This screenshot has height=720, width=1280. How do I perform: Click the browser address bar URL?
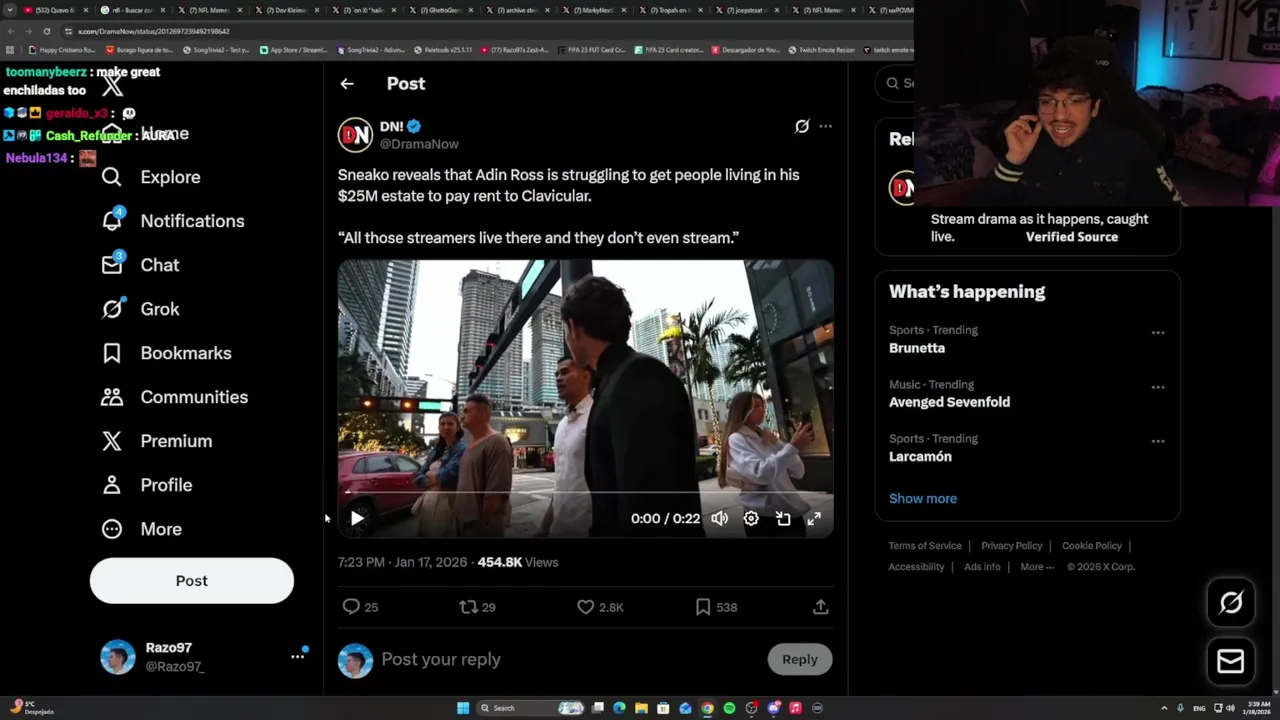pyautogui.click(x=154, y=31)
